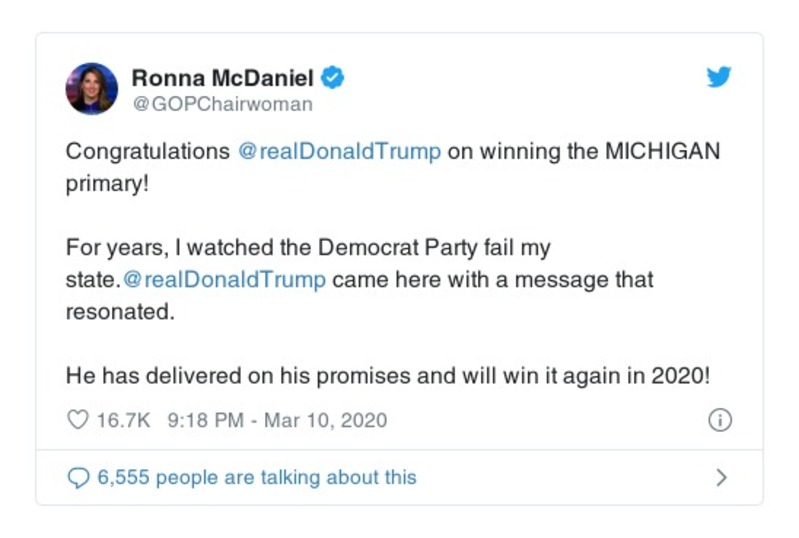
Task: Click the Ronna McDaniel display name
Action: (x=222, y=78)
